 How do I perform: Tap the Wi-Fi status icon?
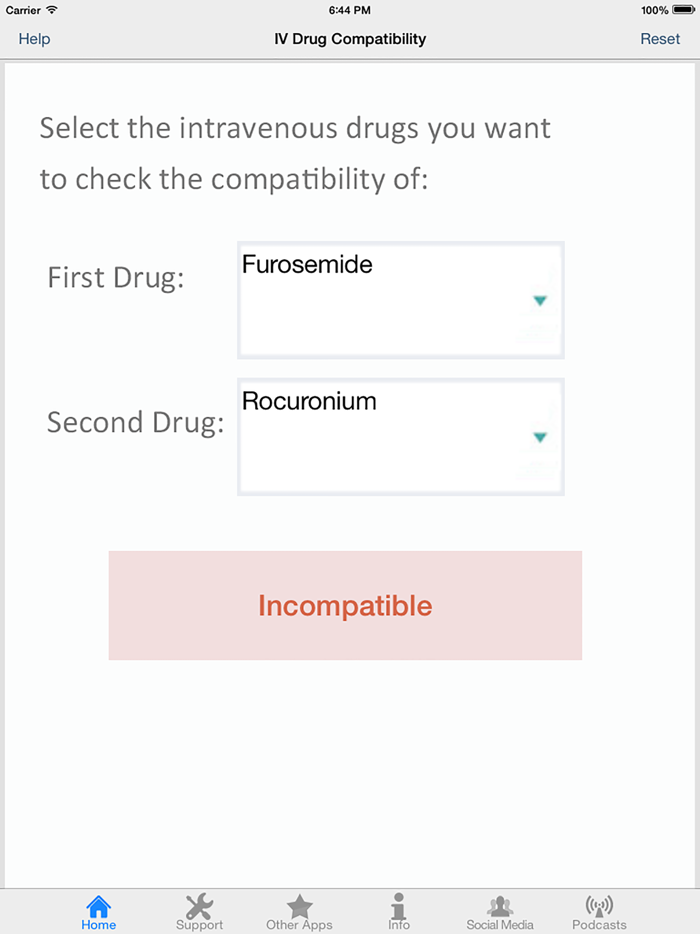52,10
